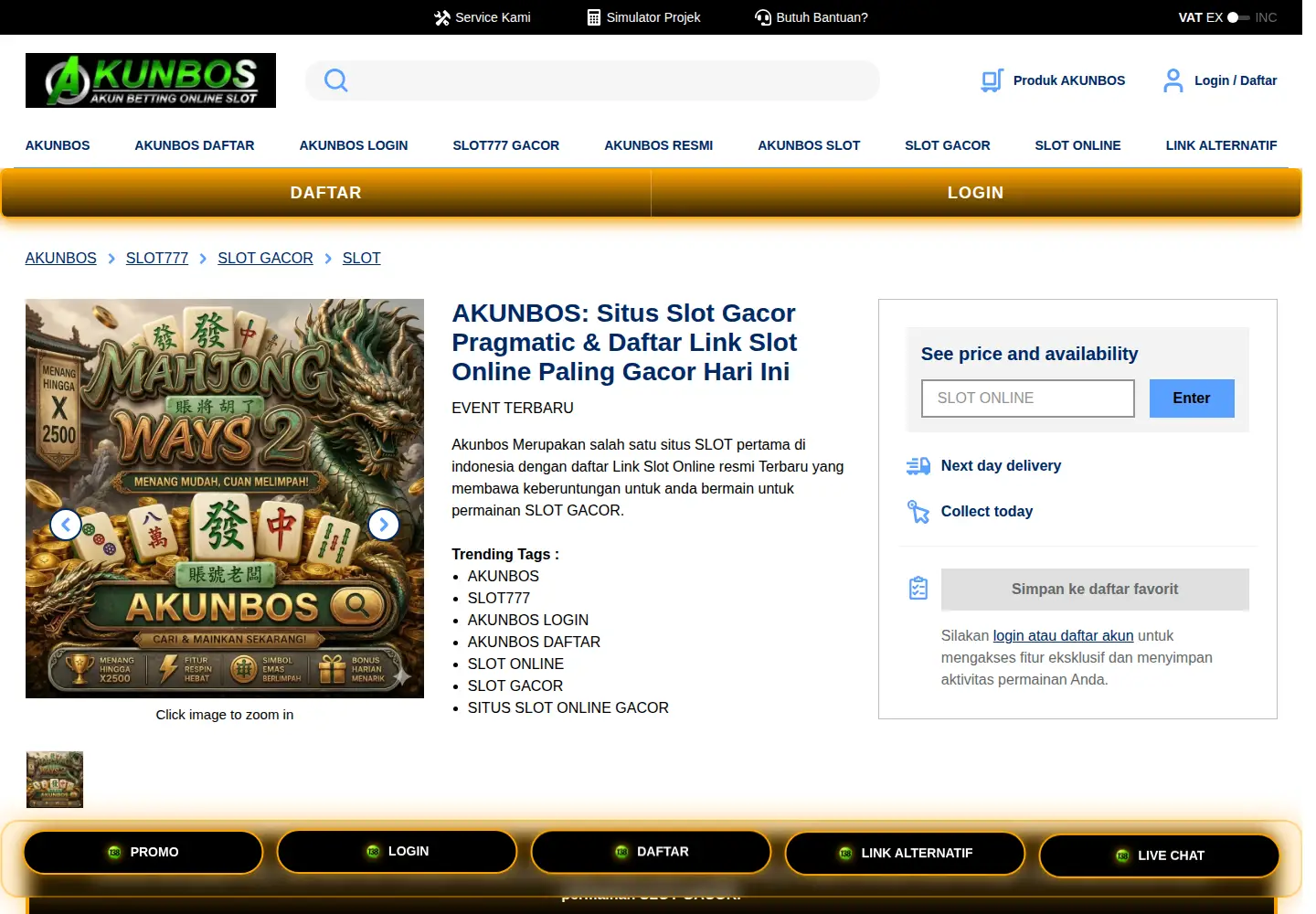Click the Collect today pointer icon
Screen dimensions: 1316x914
(918, 512)
